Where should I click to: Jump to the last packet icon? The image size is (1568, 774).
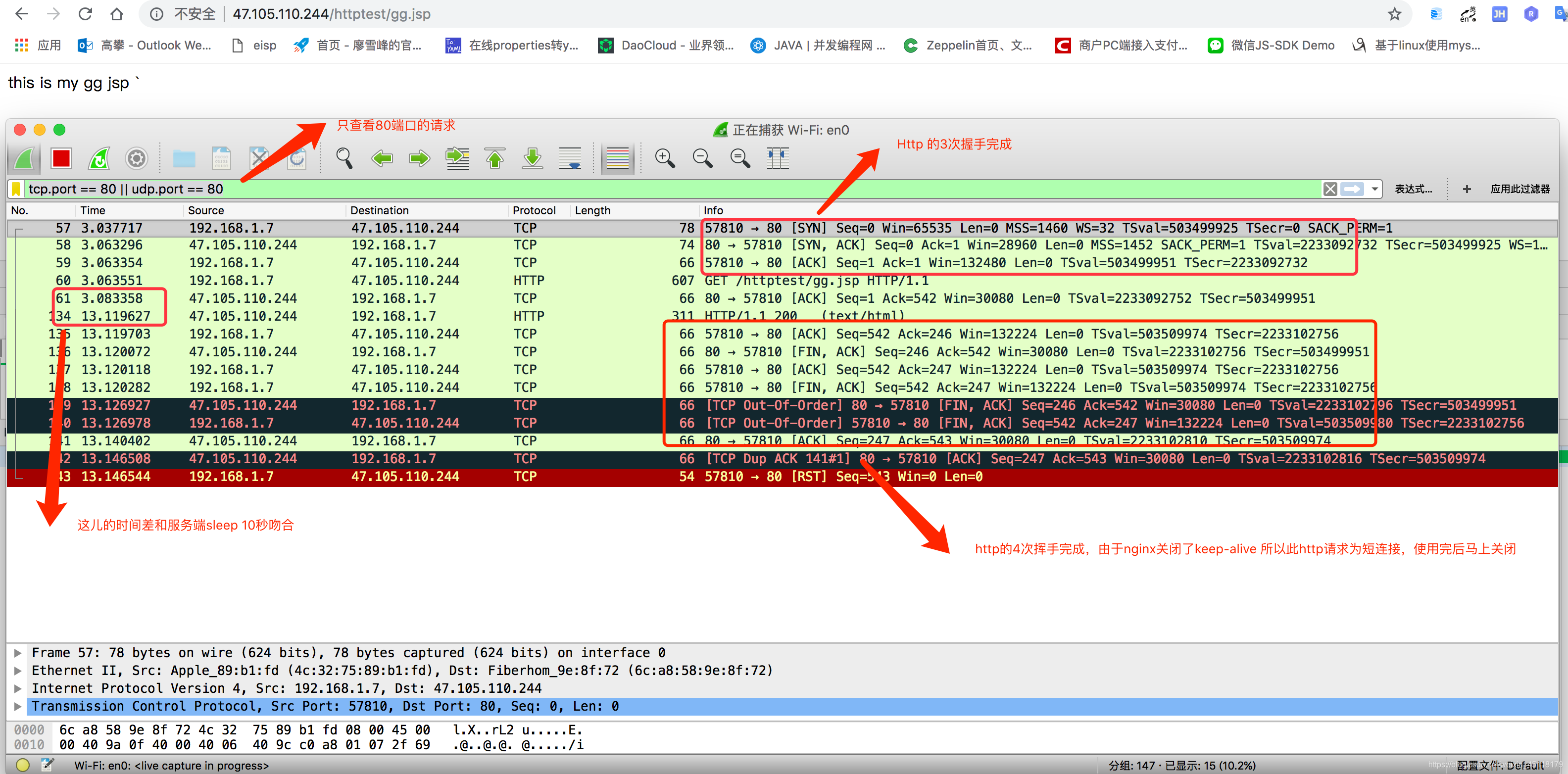coord(533,159)
